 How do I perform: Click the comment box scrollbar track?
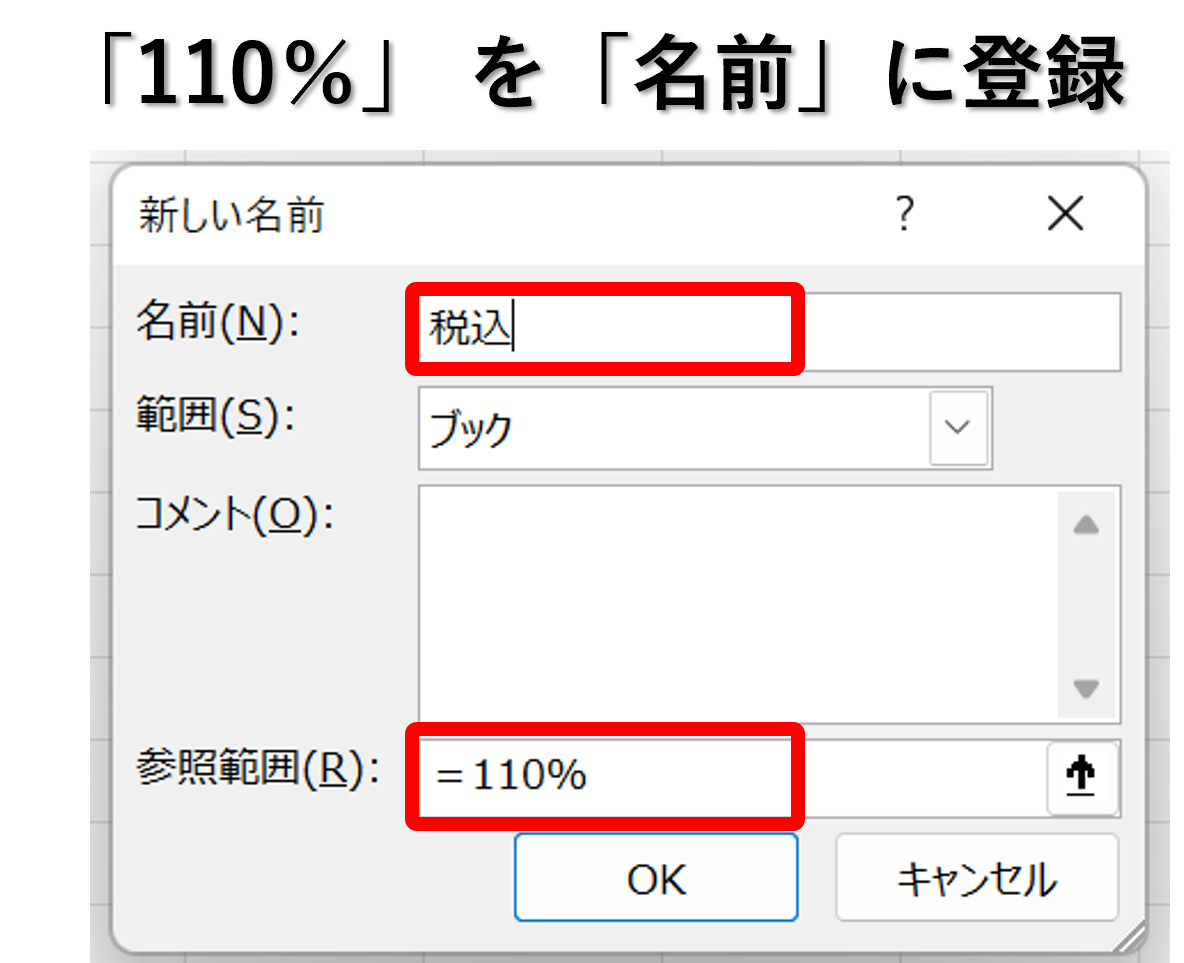click(1086, 607)
